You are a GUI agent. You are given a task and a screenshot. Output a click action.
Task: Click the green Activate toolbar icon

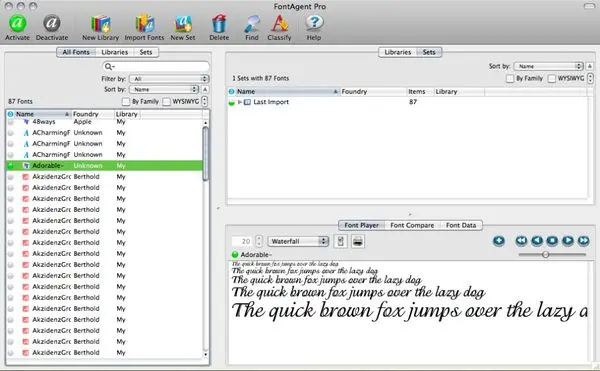(18, 23)
